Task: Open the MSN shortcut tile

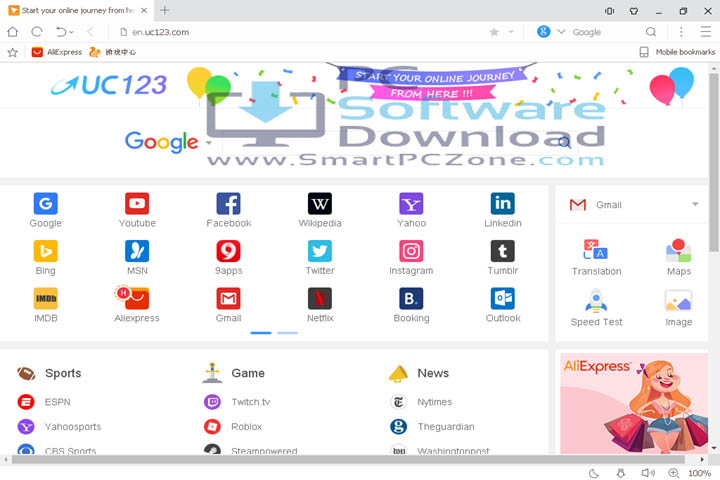Action: click(x=137, y=257)
